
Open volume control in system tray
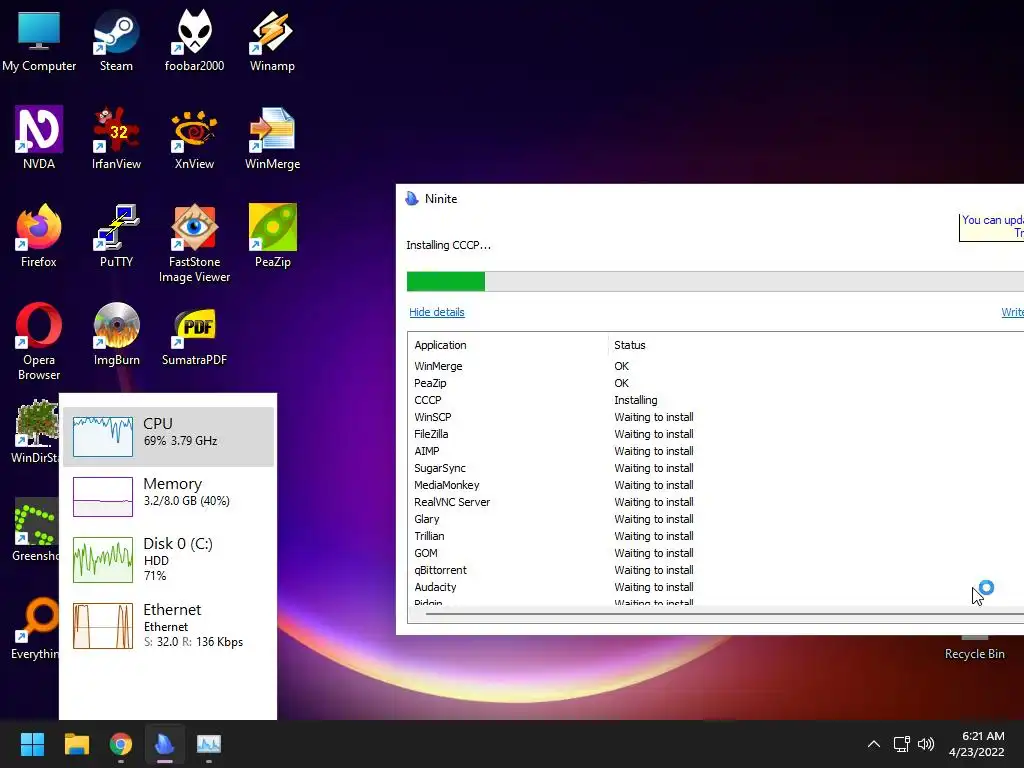(925, 744)
